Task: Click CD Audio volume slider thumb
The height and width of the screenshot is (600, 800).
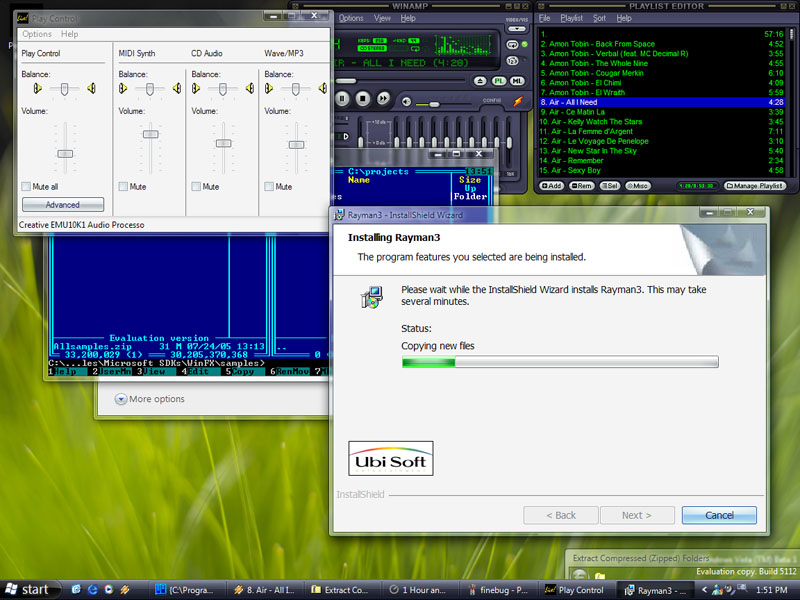Action: [x=223, y=143]
